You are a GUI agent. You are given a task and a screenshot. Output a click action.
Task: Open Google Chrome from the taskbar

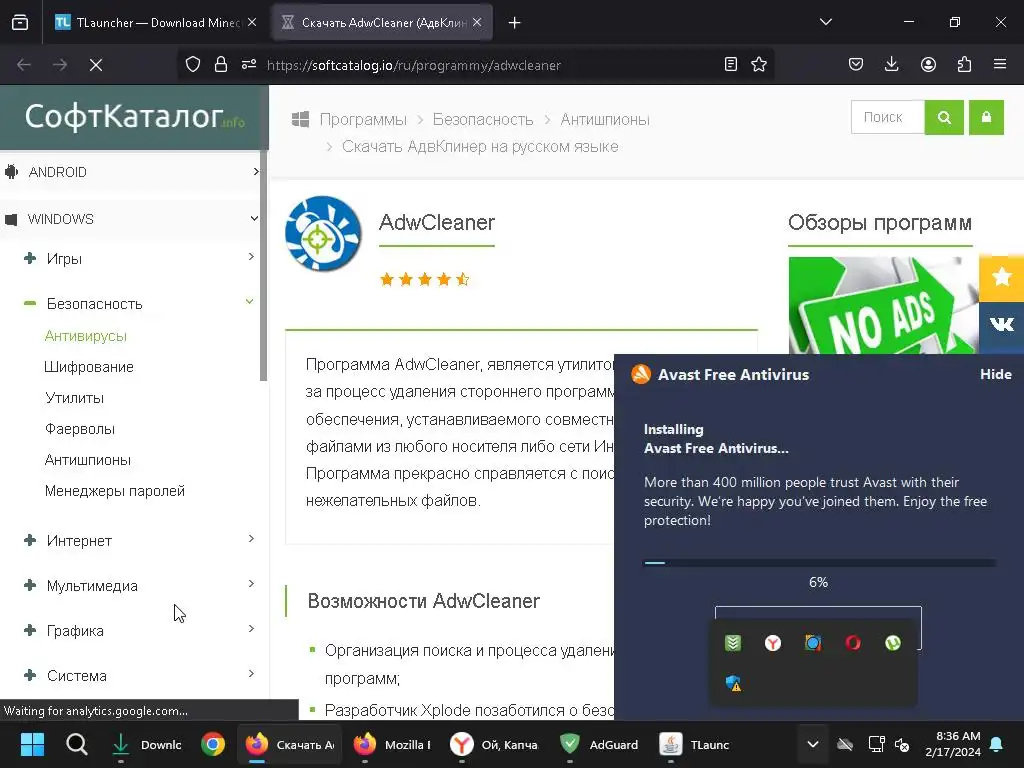pyautogui.click(x=213, y=744)
